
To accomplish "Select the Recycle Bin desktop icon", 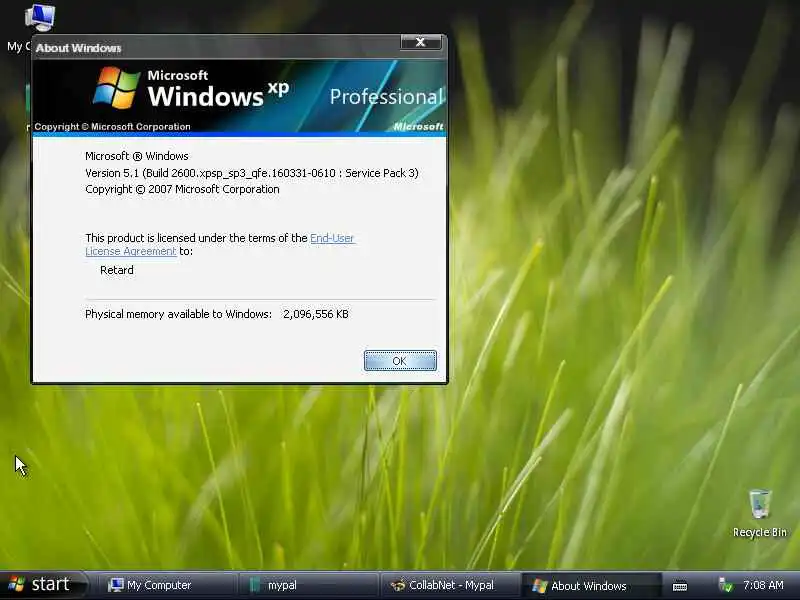I will [x=760, y=513].
